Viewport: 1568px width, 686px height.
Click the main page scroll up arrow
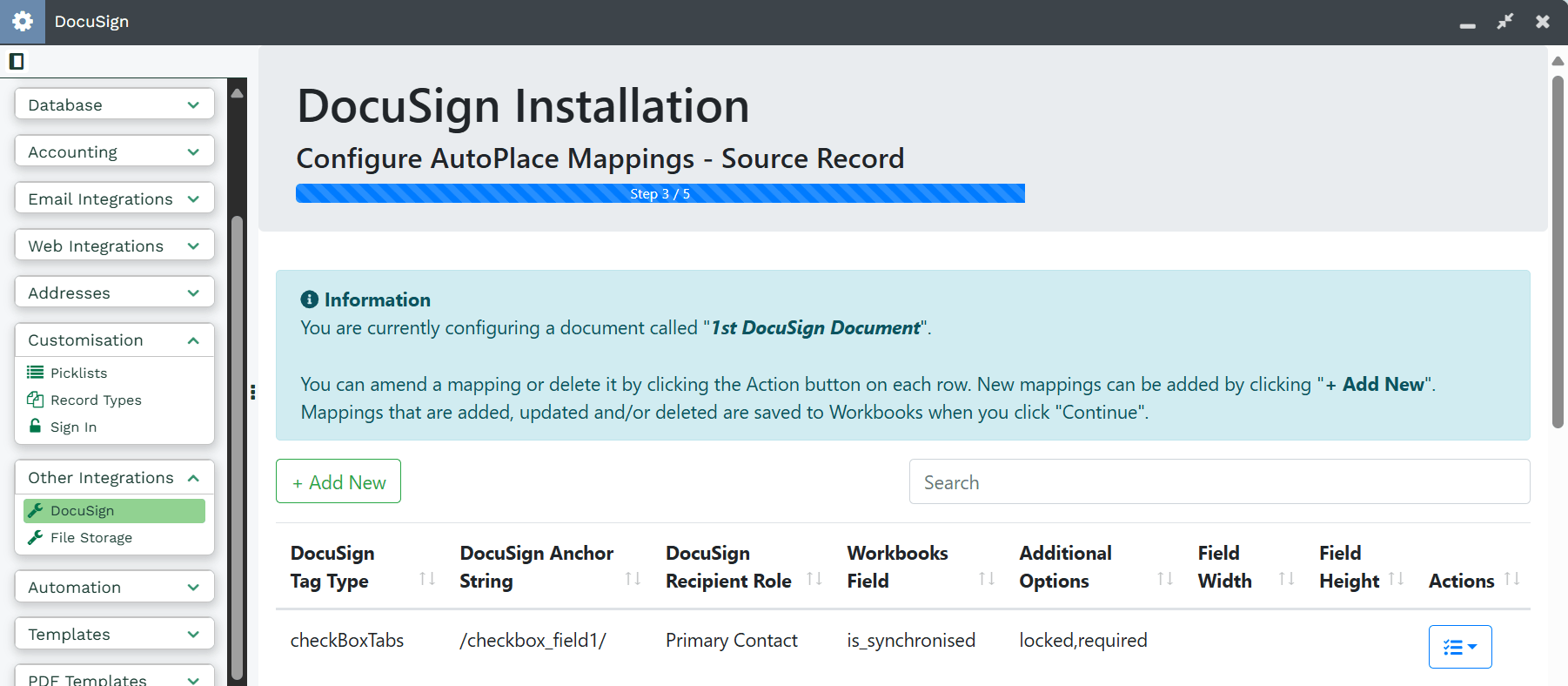pyautogui.click(x=1558, y=61)
